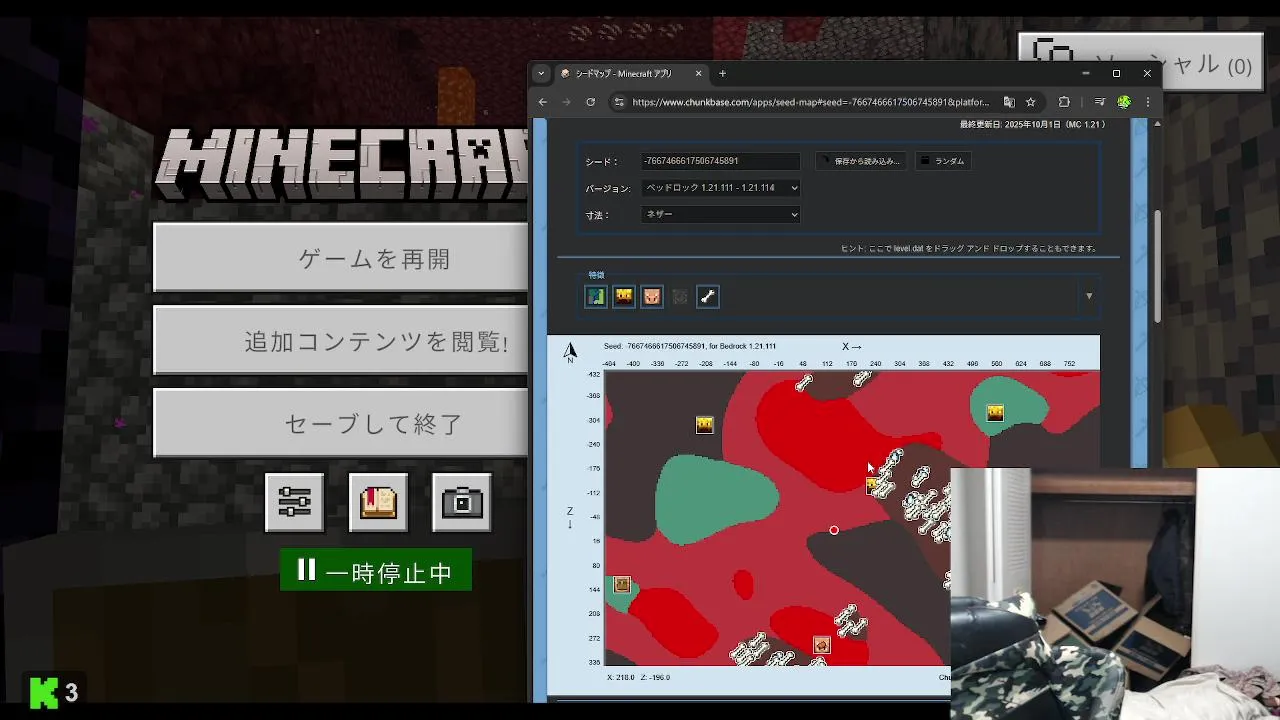Open the media control icon in toolbar
This screenshot has height=720, width=1280.
[x=1100, y=102]
